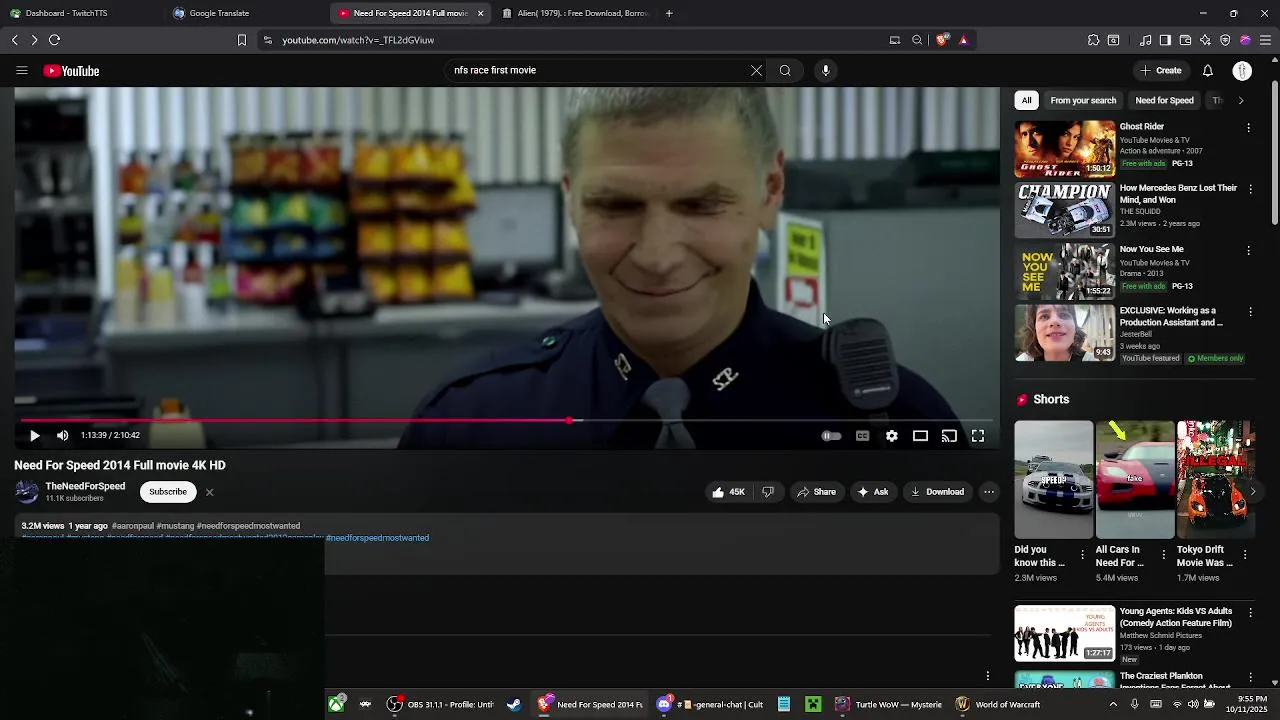Search with voice microphone

pyautogui.click(x=825, y=71)
